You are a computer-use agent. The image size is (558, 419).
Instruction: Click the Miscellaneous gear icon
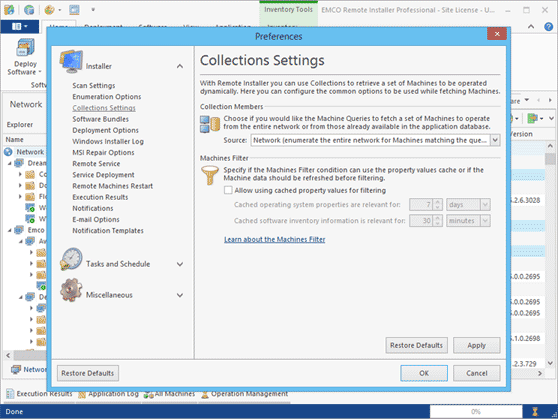[x=71, y=290]
